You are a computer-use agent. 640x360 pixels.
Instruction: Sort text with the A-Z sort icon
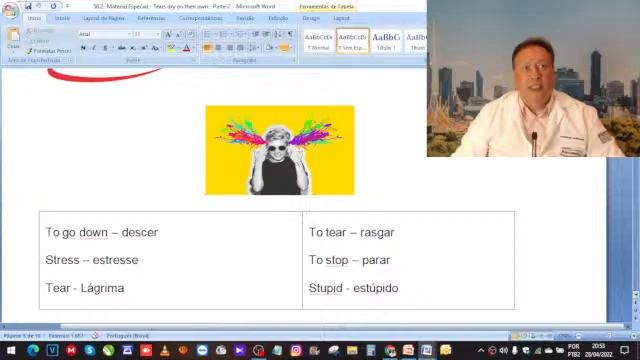point(278,34)
